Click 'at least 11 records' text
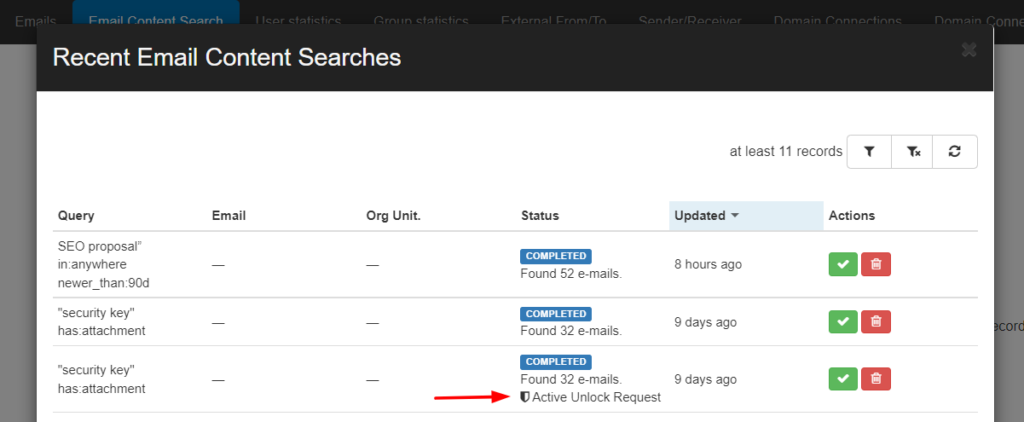The width and height of the screenshot is (1024, 422). point(786,152)
